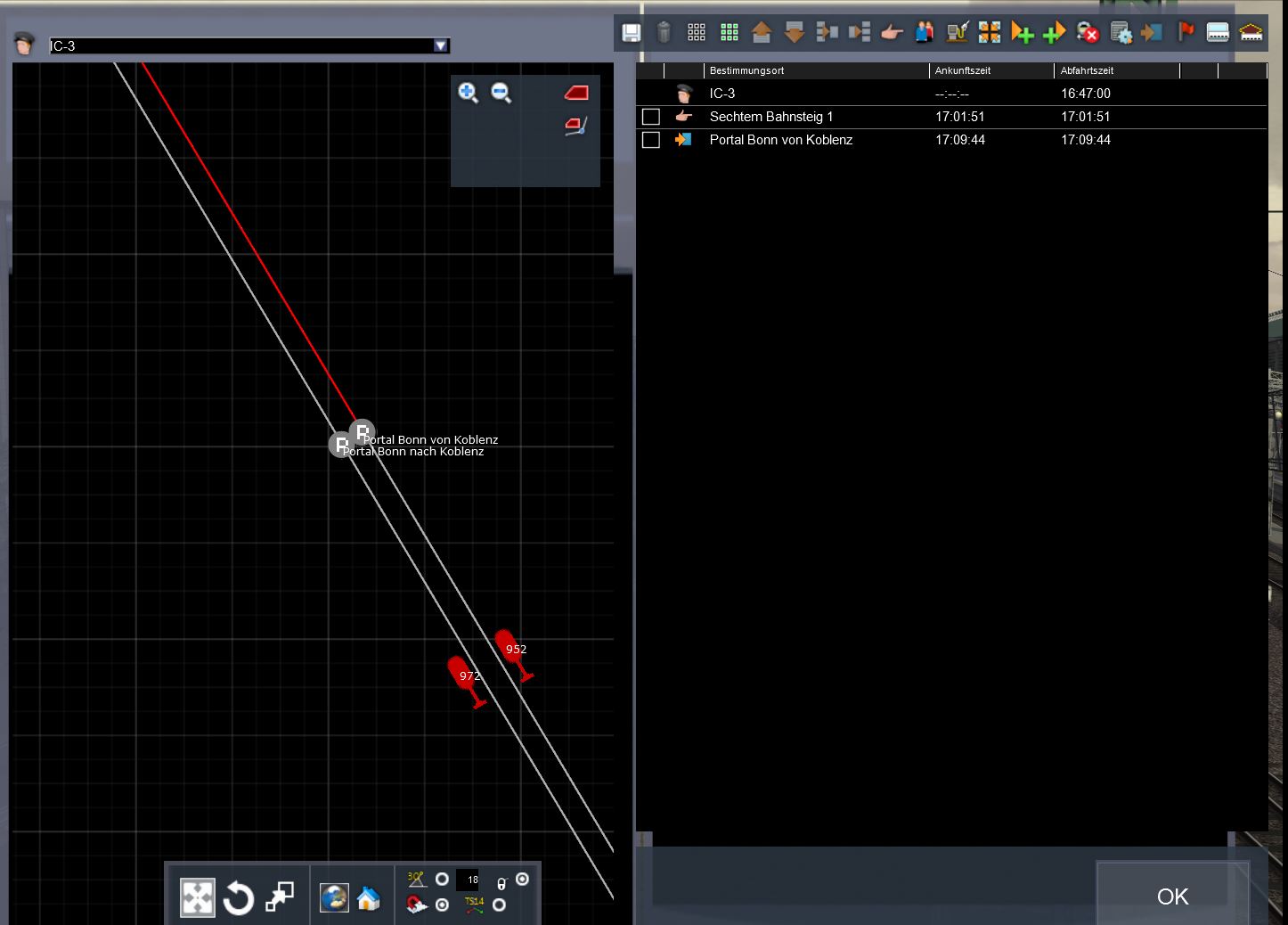1288x925 pixels.
Task: Zoom in on the track map
Action: click(468, 92)
